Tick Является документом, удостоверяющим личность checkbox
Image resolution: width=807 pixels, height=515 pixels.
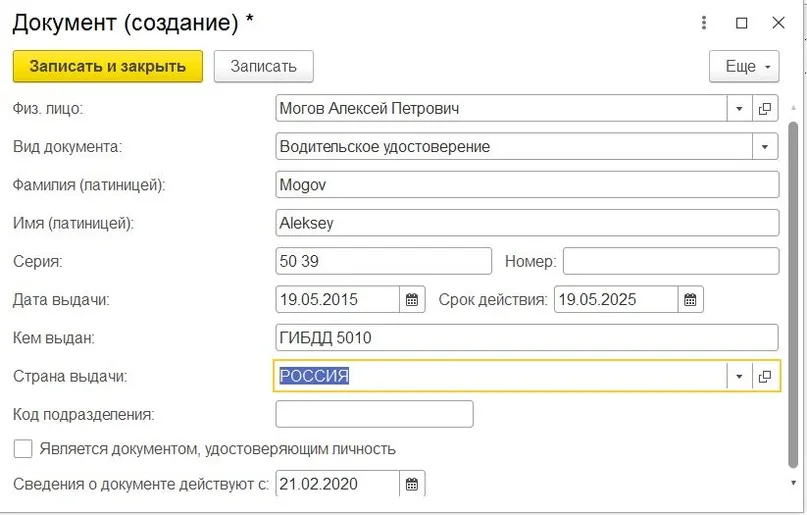[x=23, y=449]
